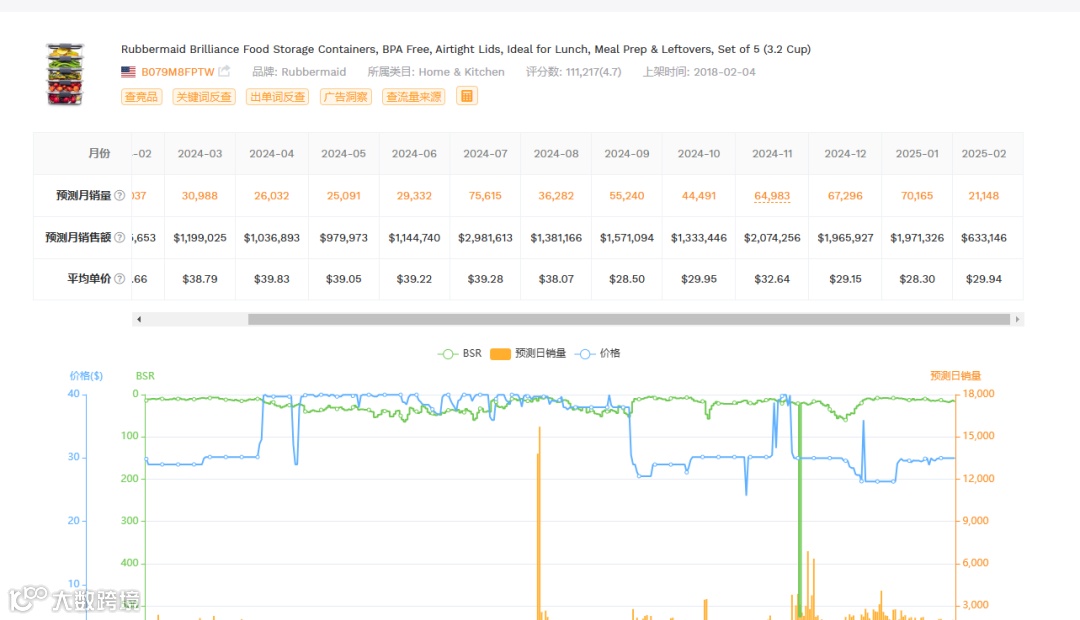The height and width of the screenshot is (620, 1080).
Task: Click the revenue value $1,199,025
Action: point(200,238)
